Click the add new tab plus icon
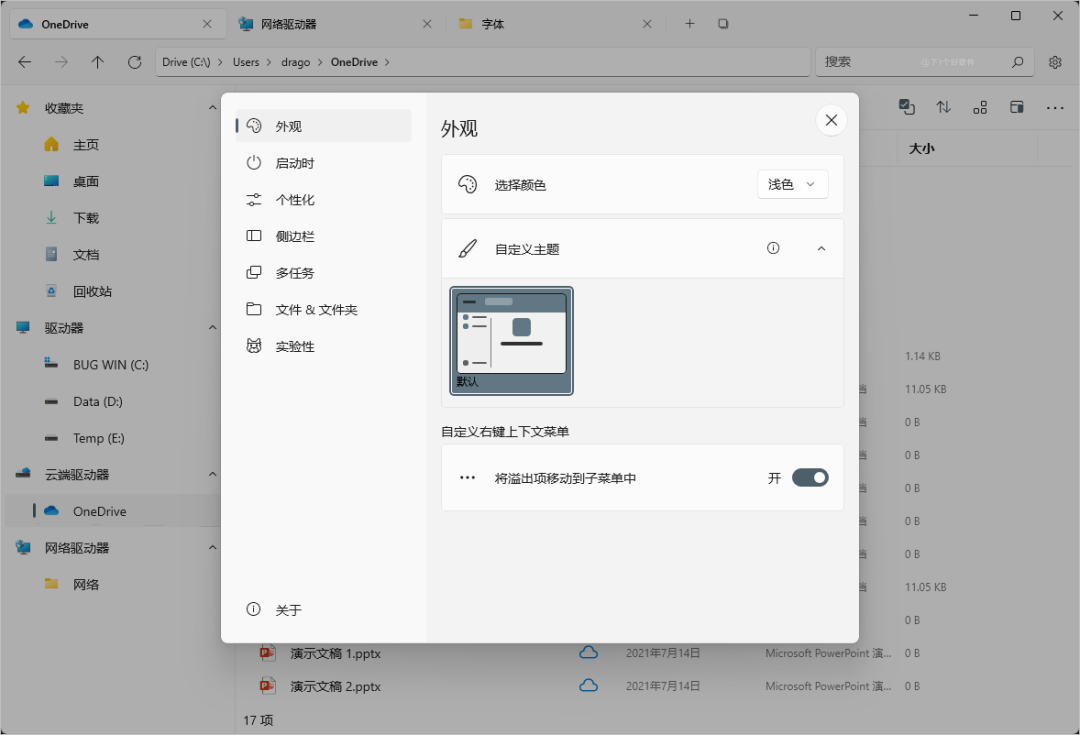Image resolution: width=1080 pixels, height=735 pixels. click(x=689, y=24)
